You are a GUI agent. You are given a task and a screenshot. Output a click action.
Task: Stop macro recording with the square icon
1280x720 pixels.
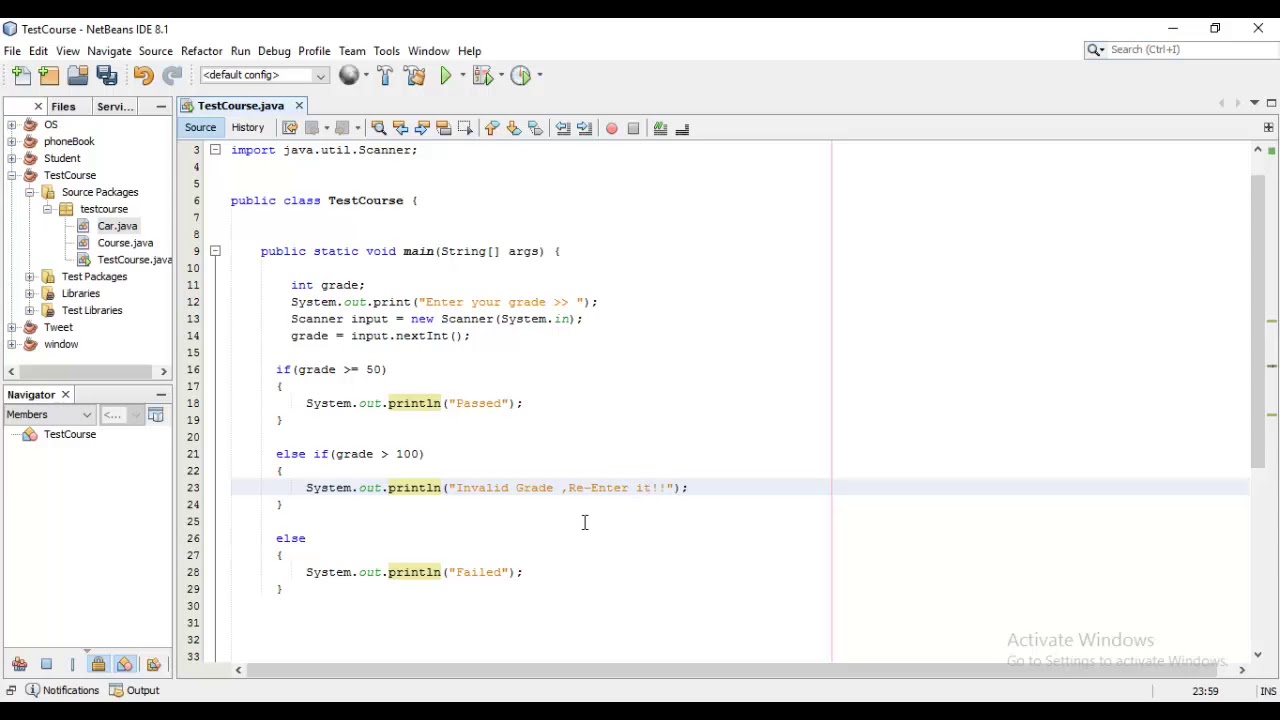click(633, 128)
